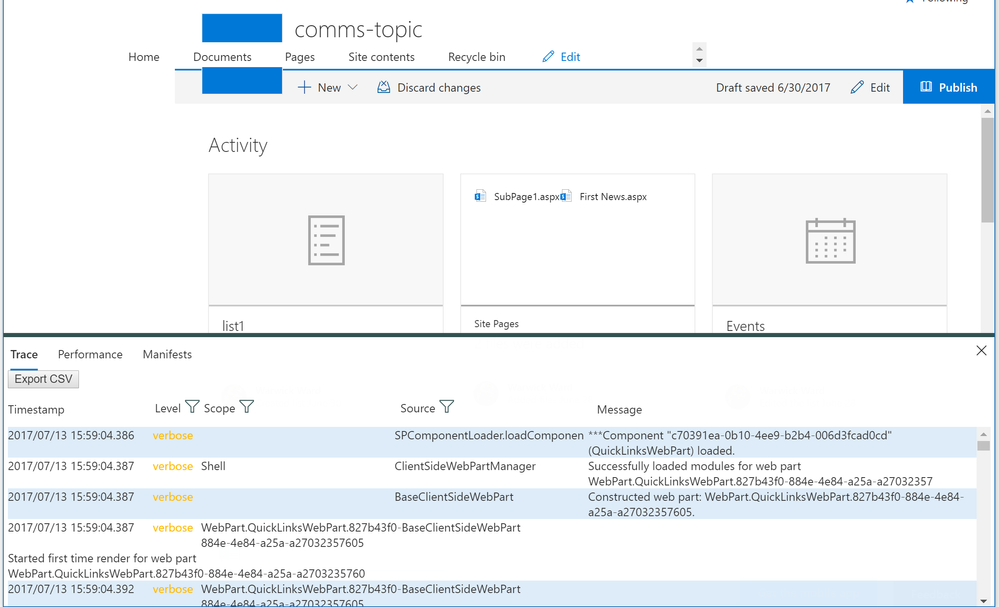Click the list1 card title
The width and height of the screenshot is (999, 607).
click(x=233, y=326)
